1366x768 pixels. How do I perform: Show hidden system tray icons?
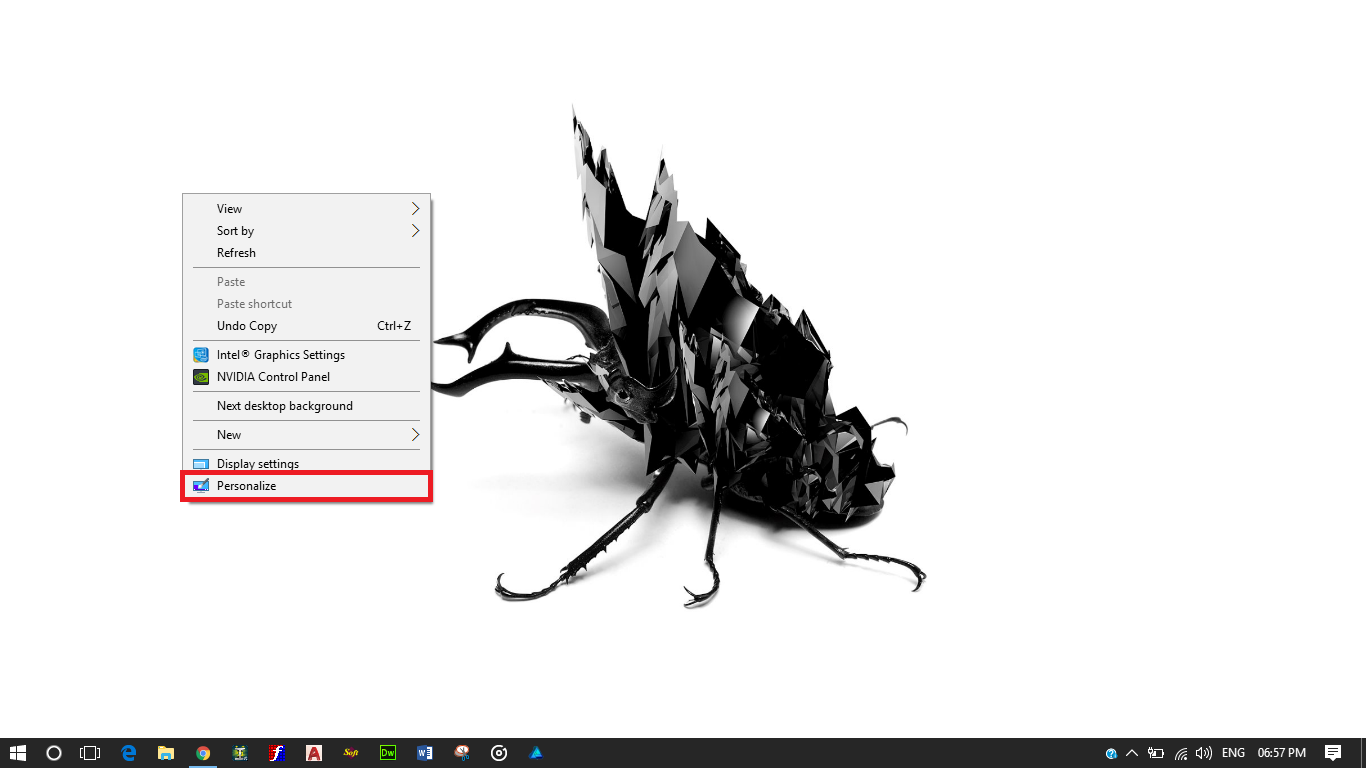pyautogui.click(x=1131, y=753)
